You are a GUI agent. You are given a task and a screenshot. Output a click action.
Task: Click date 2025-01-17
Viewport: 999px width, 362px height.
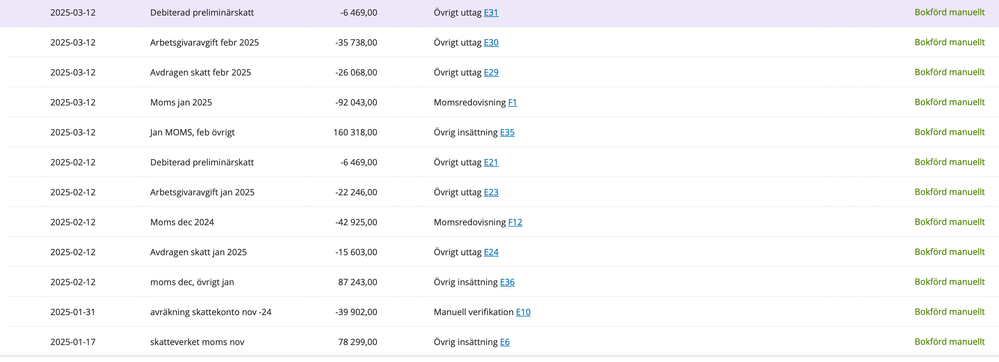click(x=73, y=342)
